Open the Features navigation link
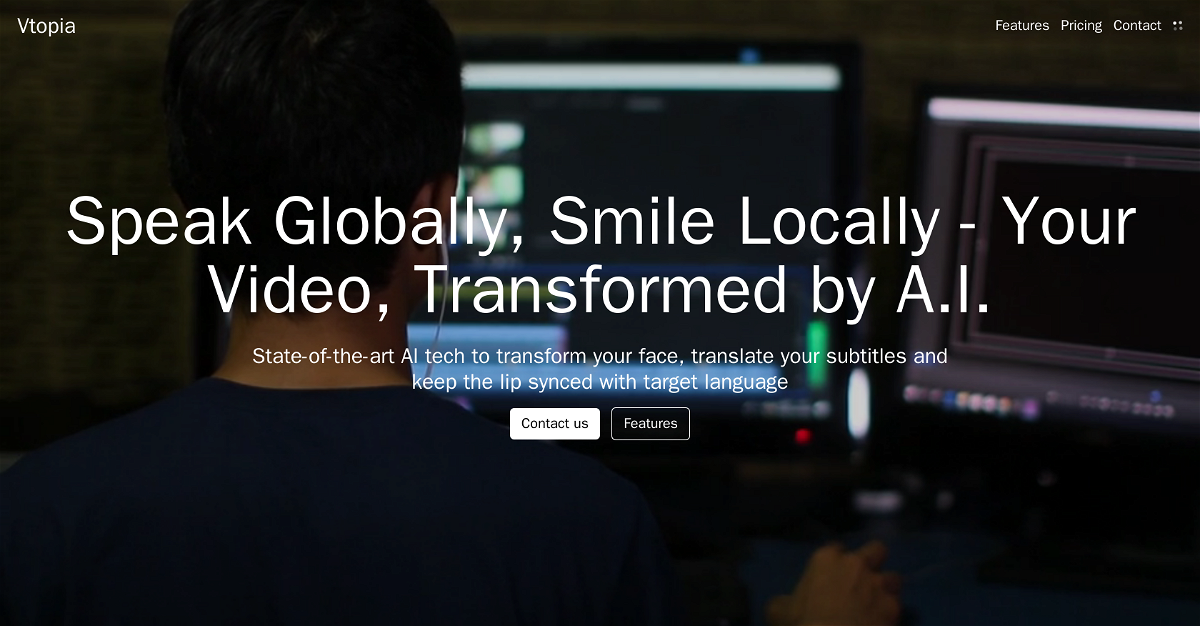This screenshot has height=626, width=1200. click(x=1021, y=26)
